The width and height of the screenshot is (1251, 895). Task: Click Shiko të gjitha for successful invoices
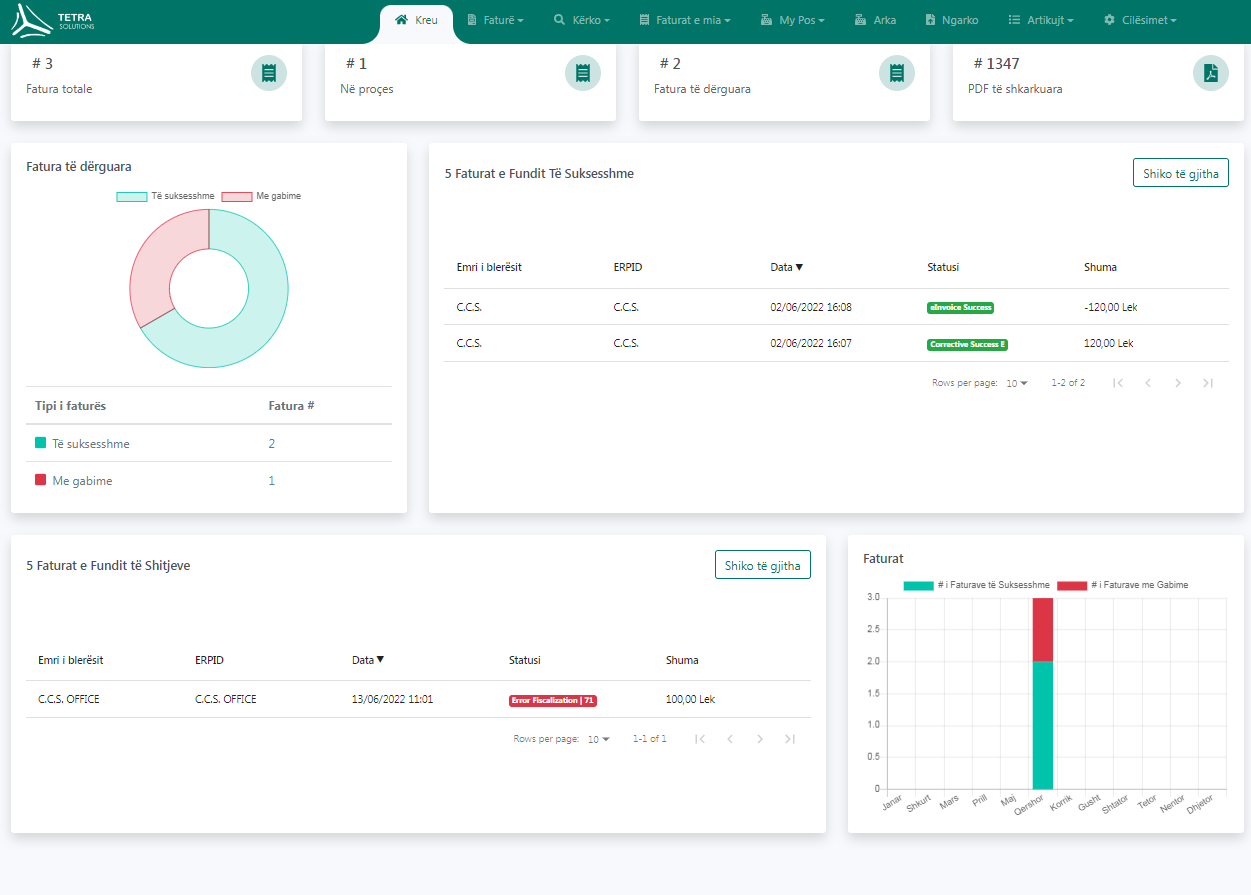coord(1181,173)
